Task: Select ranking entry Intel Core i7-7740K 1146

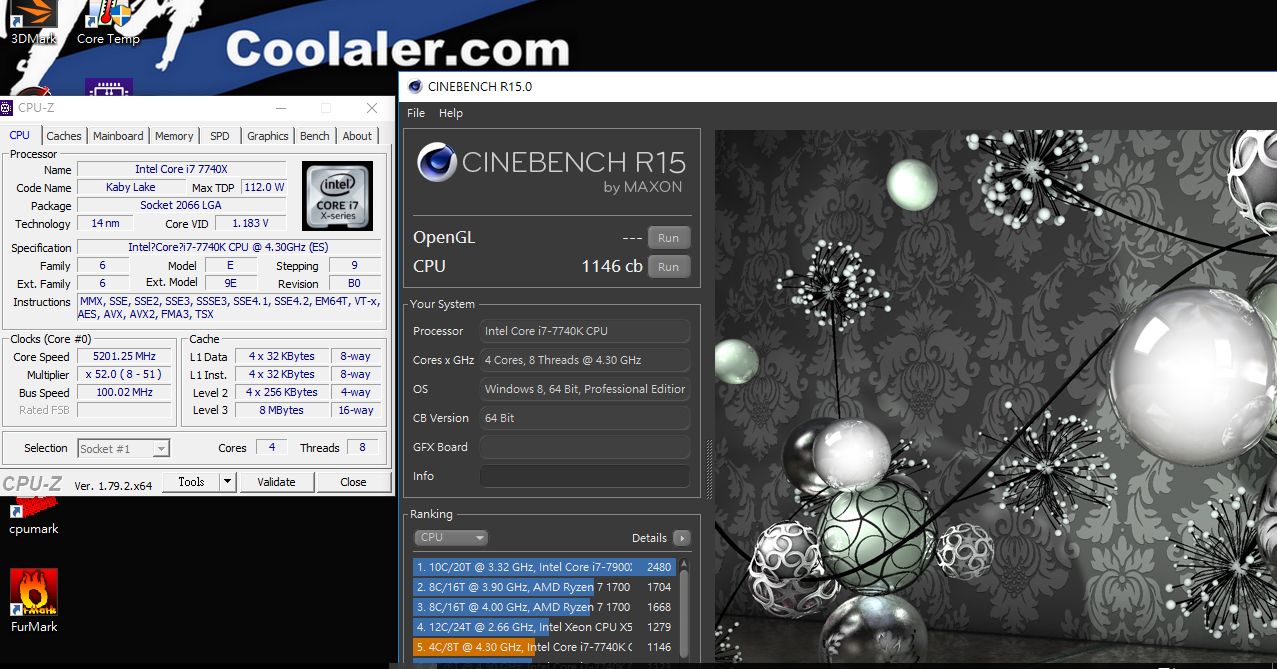Action: 545,647
